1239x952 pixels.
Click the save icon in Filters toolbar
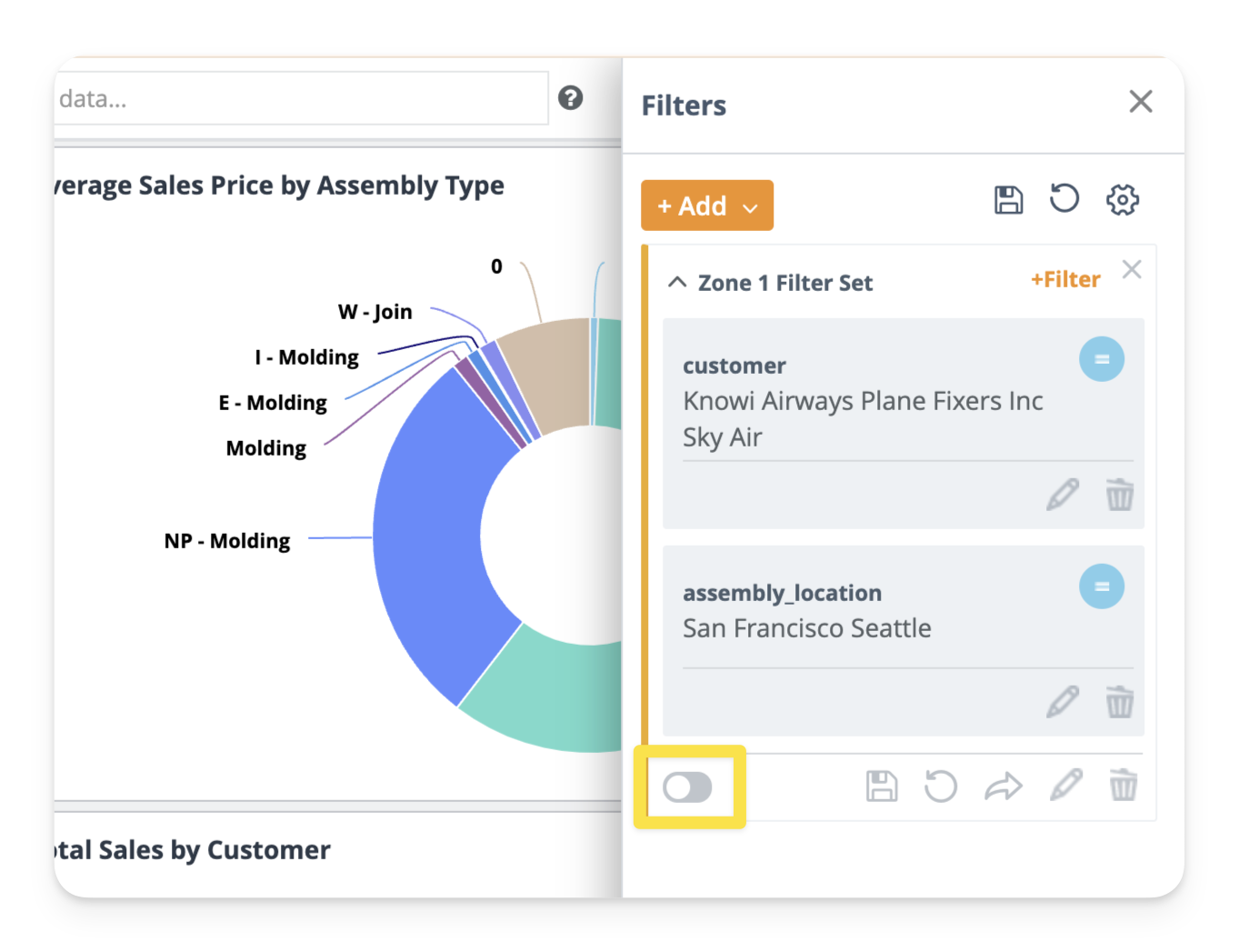coord(1008,200)
